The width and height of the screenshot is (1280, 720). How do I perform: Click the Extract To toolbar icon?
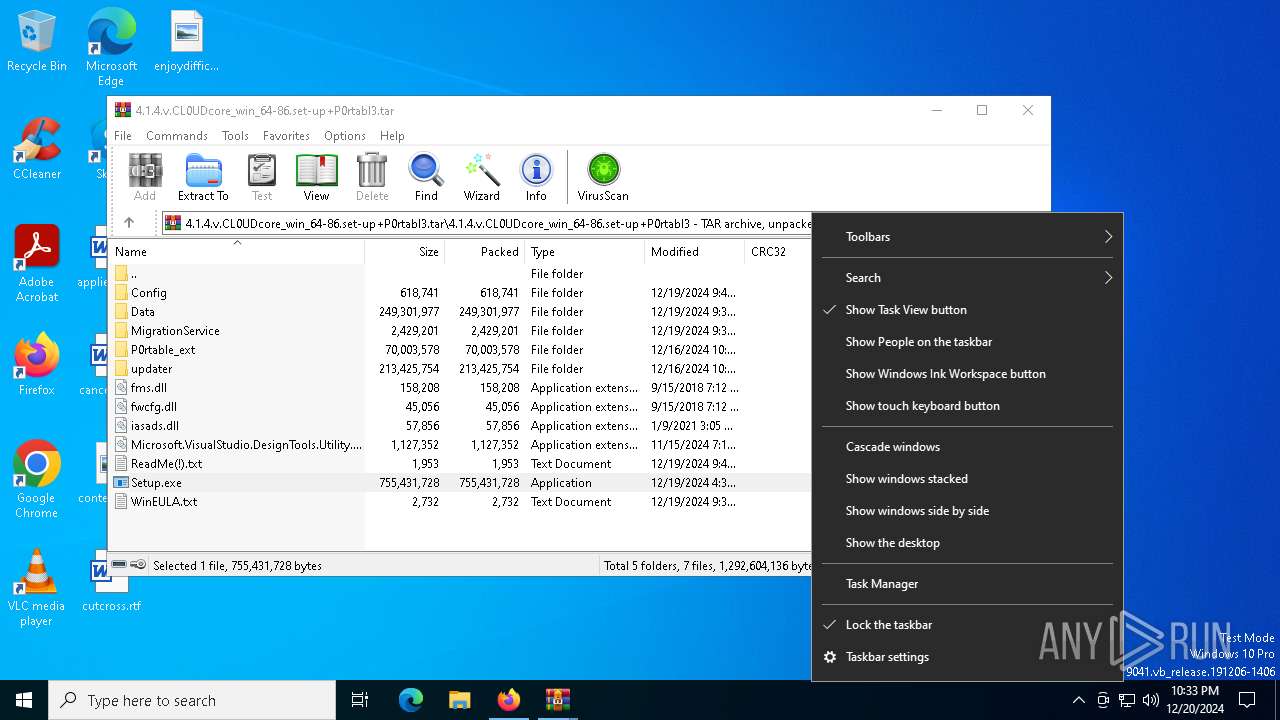[x=203, y=177]
